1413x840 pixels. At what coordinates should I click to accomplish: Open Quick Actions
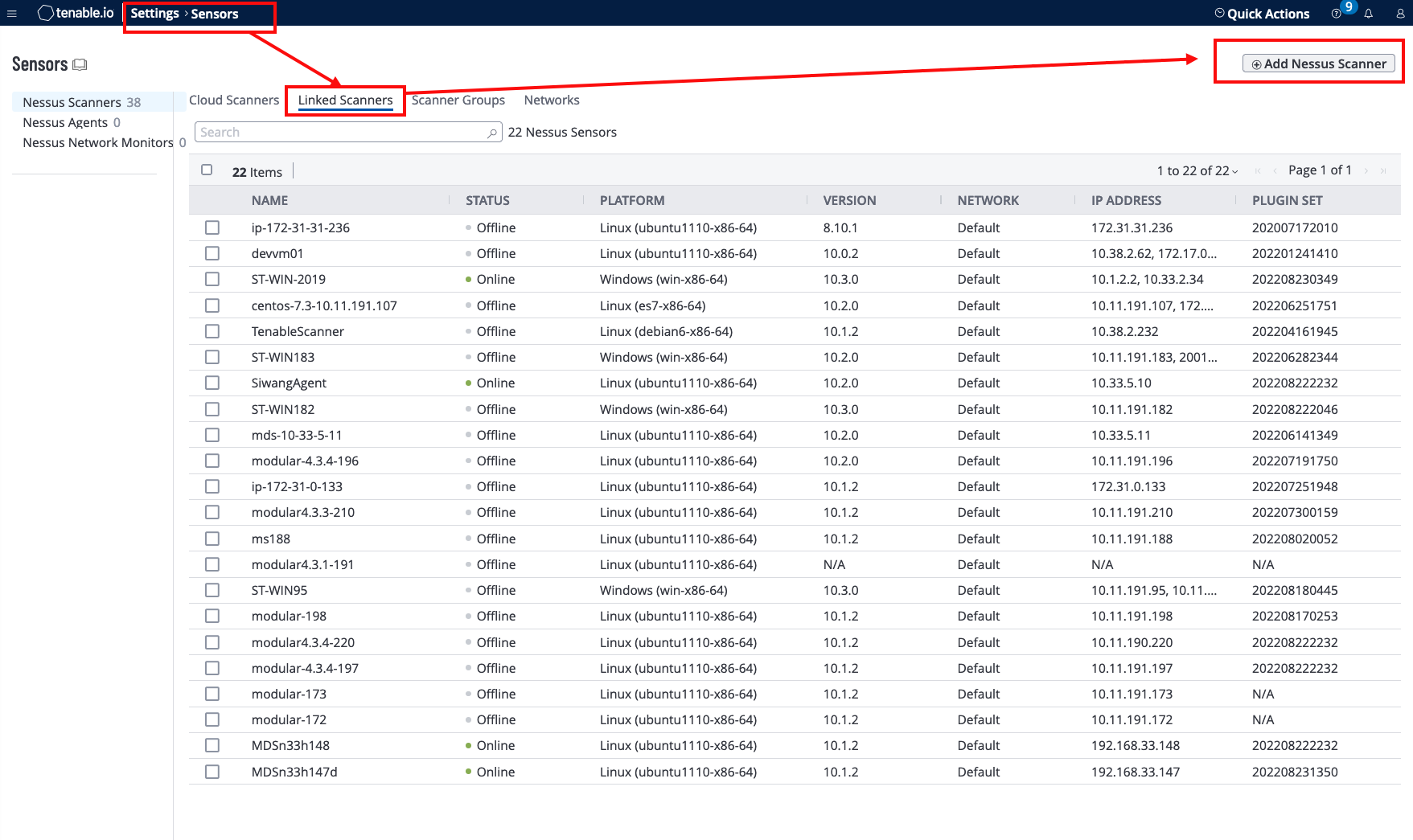[x=1261, y=14]
